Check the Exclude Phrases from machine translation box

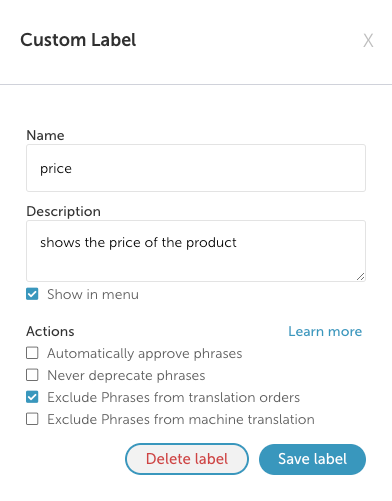(32, 419)
